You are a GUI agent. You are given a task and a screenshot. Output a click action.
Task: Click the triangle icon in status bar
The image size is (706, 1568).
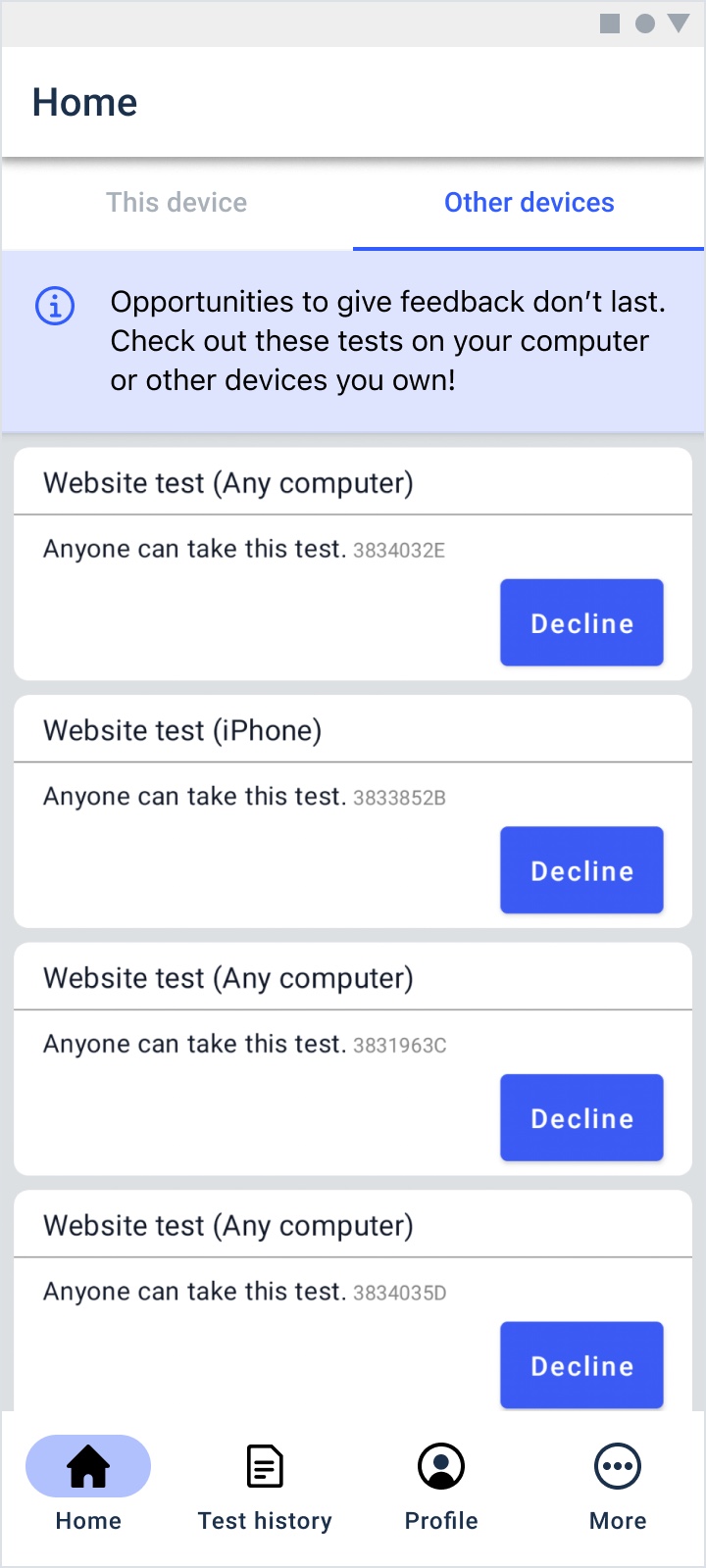pos(679,24)
